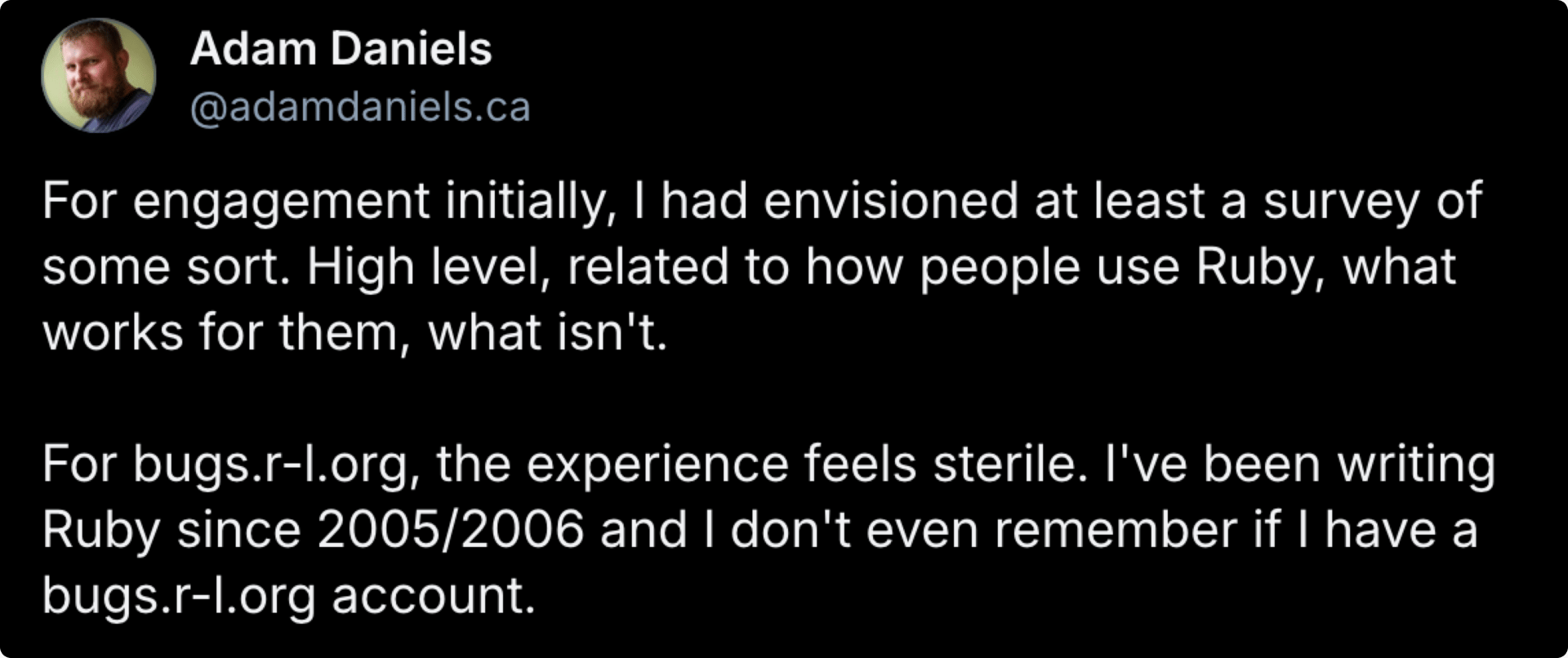Click the word "writing" in the post

1416,465
